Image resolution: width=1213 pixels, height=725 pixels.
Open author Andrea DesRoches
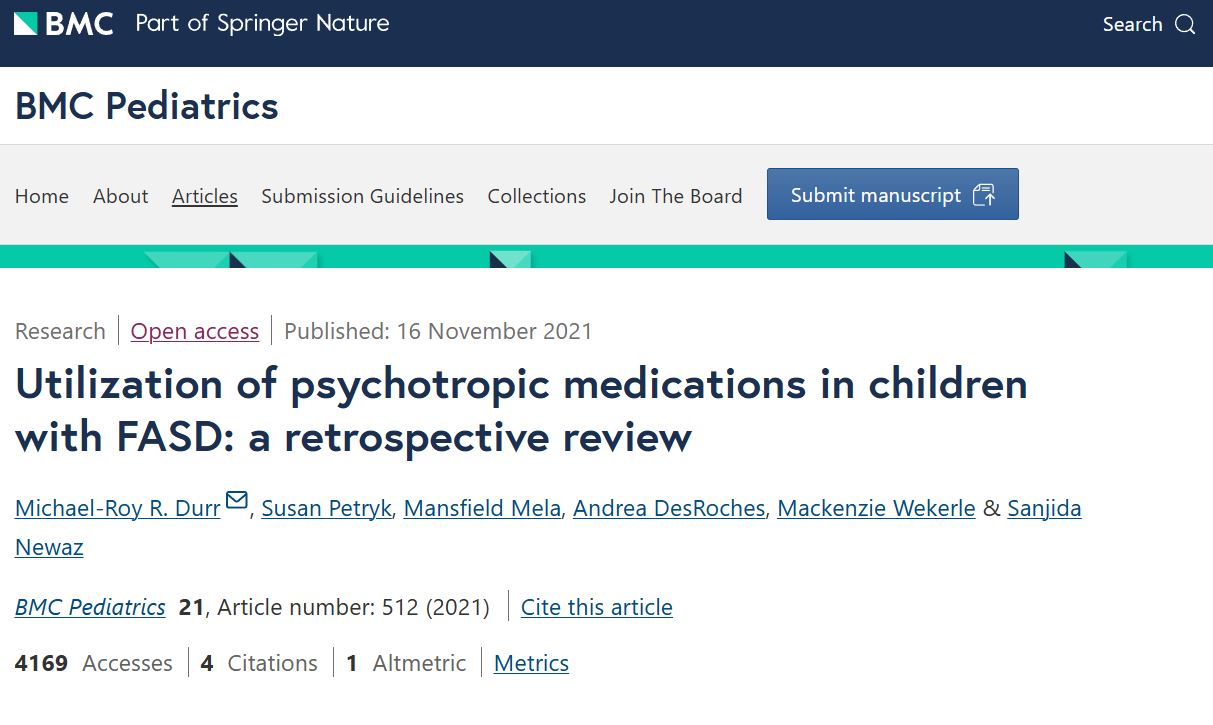tap(670, 508)
